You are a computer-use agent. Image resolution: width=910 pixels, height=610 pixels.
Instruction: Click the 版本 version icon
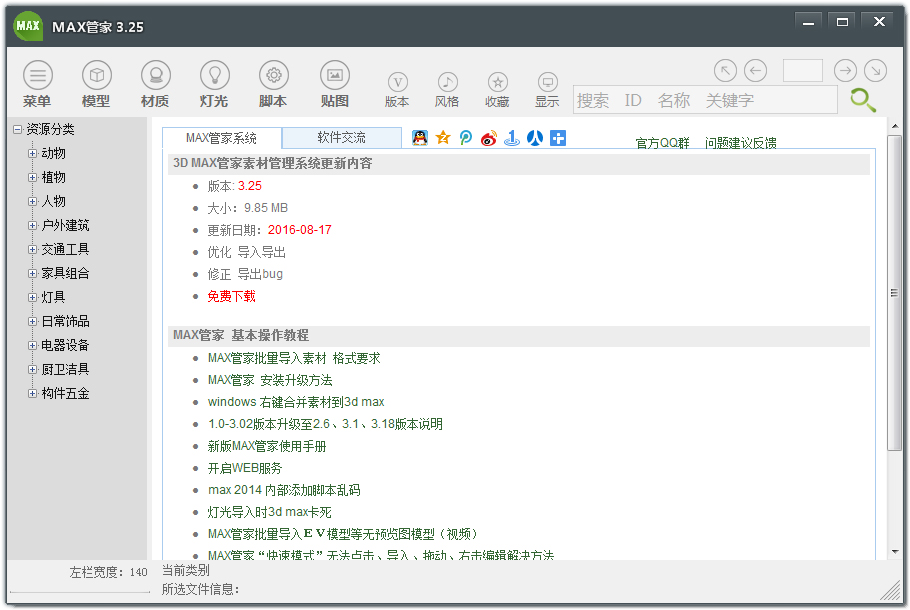tap(398, 82)
